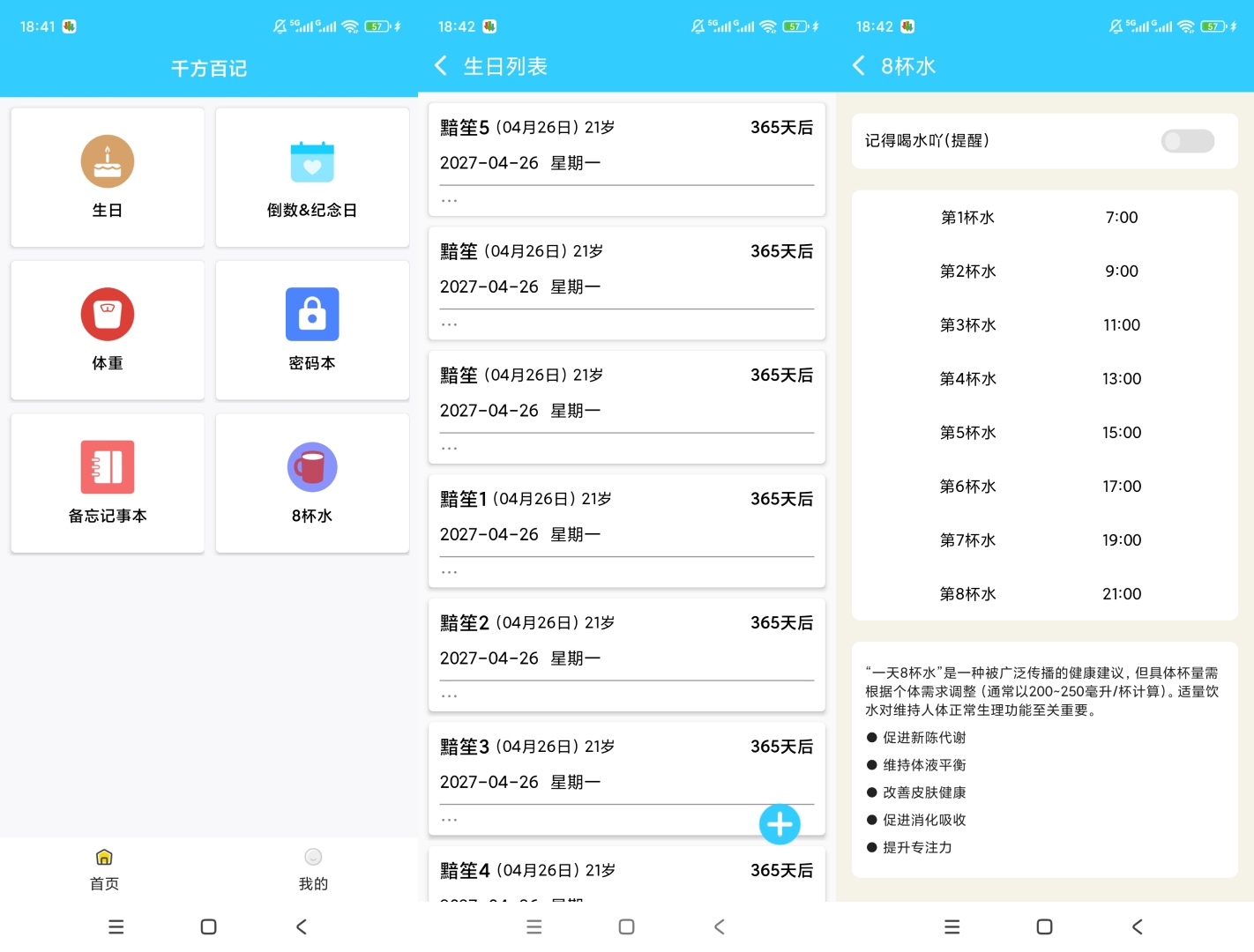Tap Android recents menu on home screen
Screen dimensions: 1254x952
click(116, 926)
